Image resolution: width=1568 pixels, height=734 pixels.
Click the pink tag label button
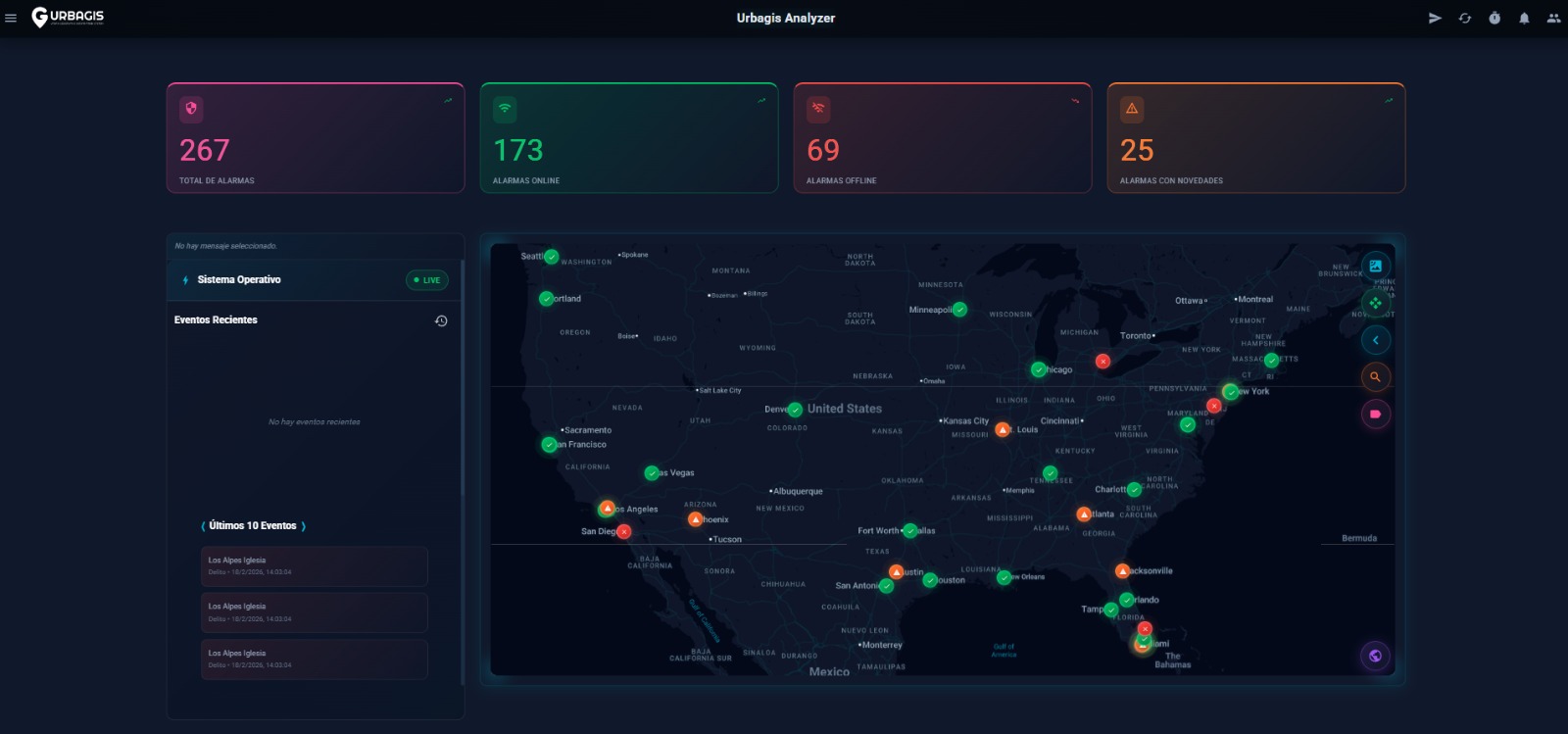1376,415
